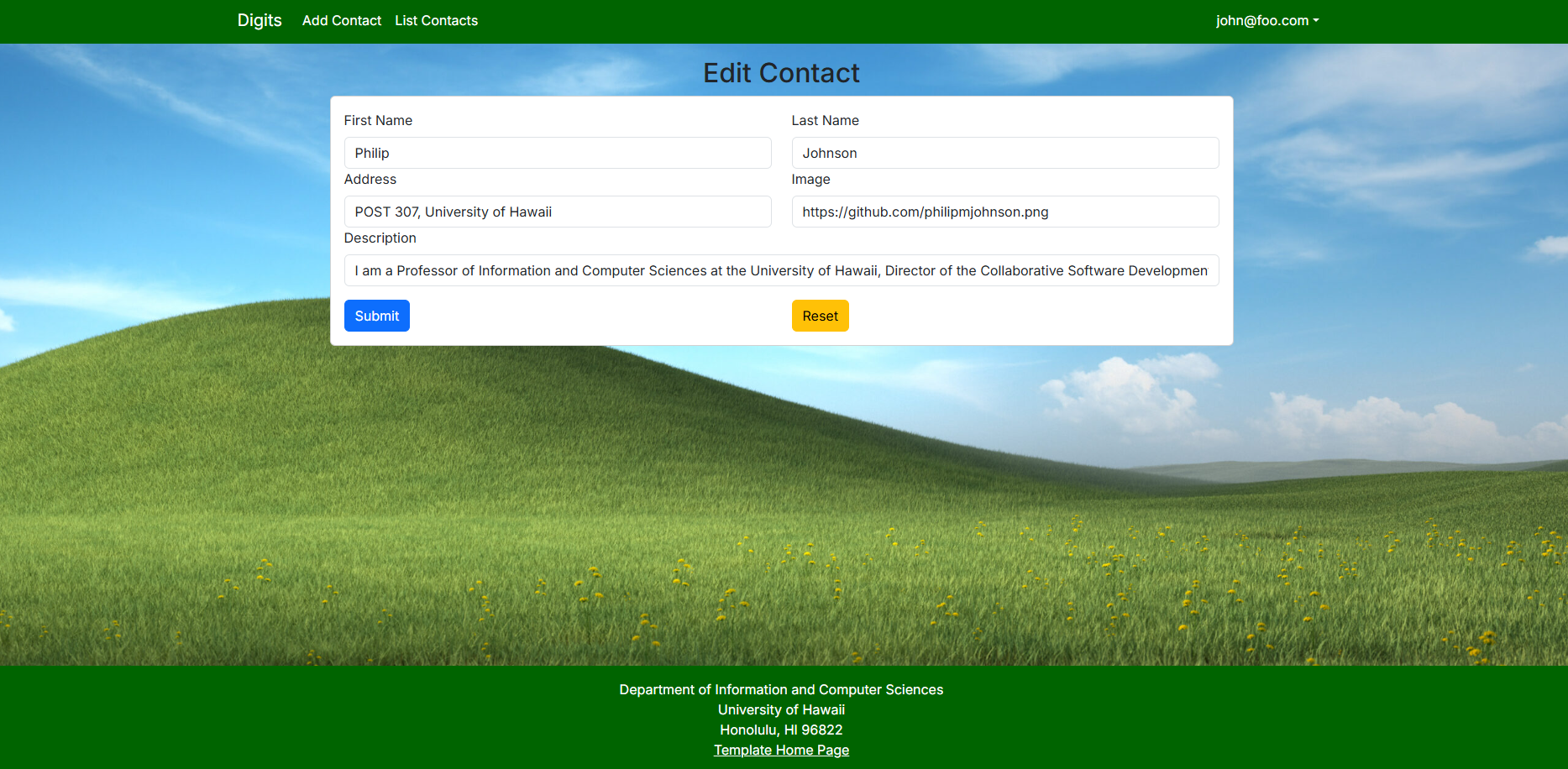Click the Image URL input field

1004,212
